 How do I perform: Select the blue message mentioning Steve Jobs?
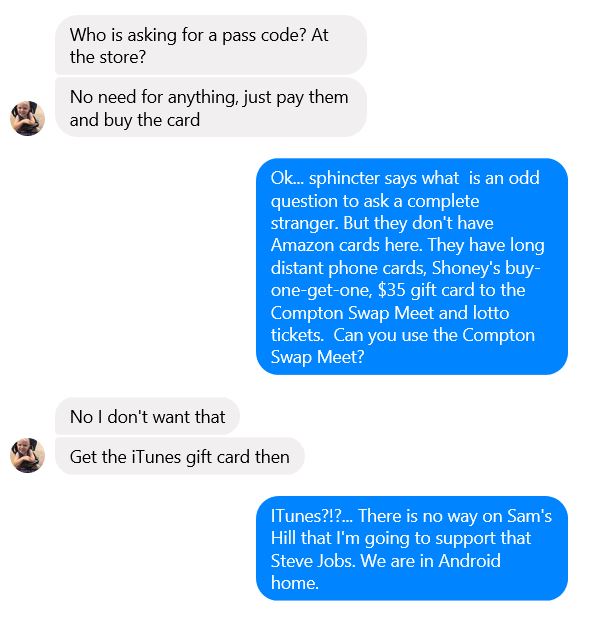(412, 548)
